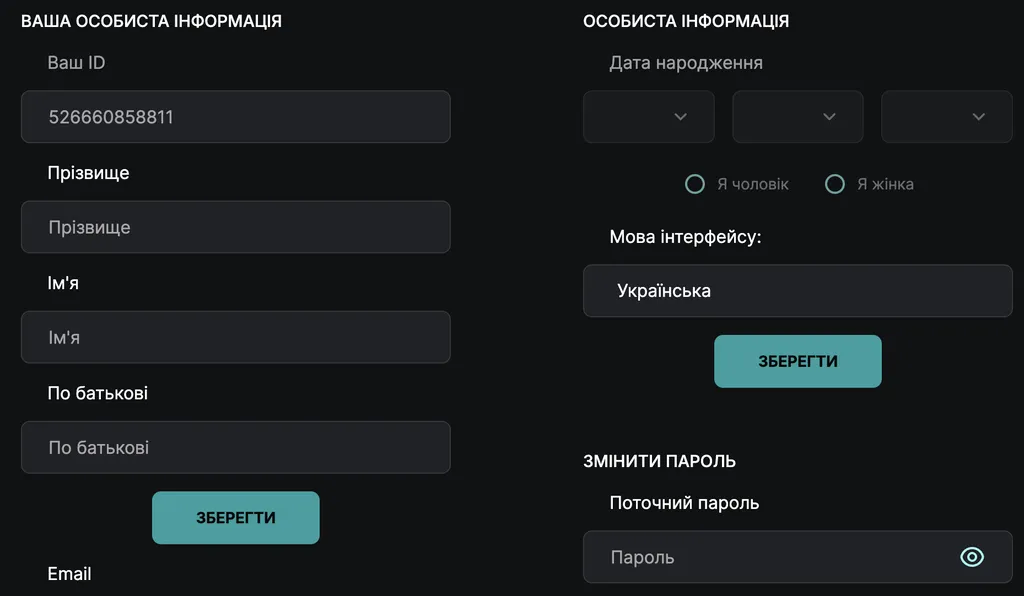Click ЗБЕРЕГТИ under the language settings
1024x596 pixels.
797,361
